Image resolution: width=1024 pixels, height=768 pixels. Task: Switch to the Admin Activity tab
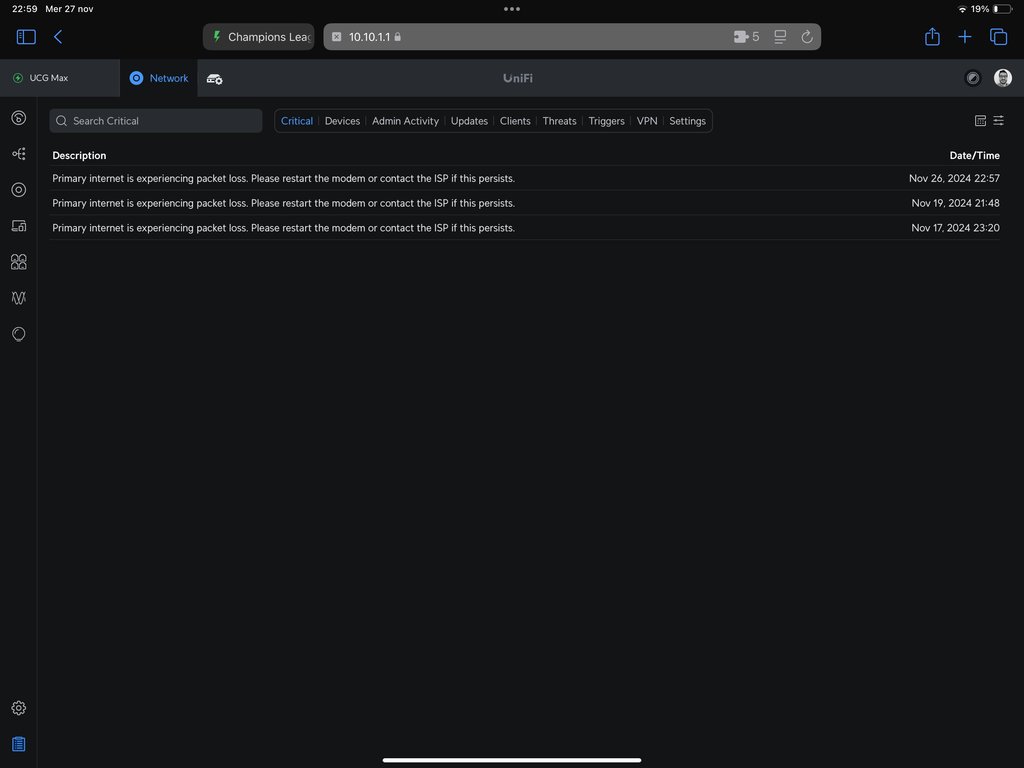405,121
